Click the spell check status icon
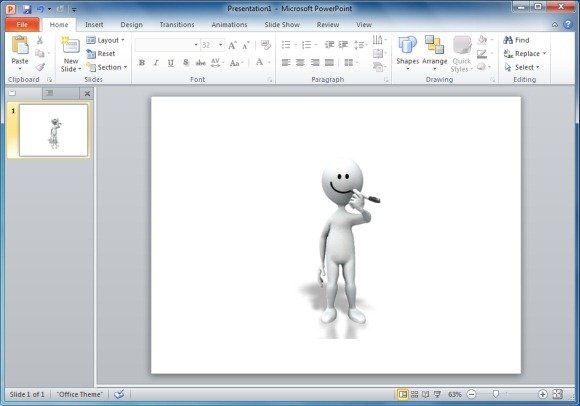Screen dimensions: 580x406 point(119,394)
